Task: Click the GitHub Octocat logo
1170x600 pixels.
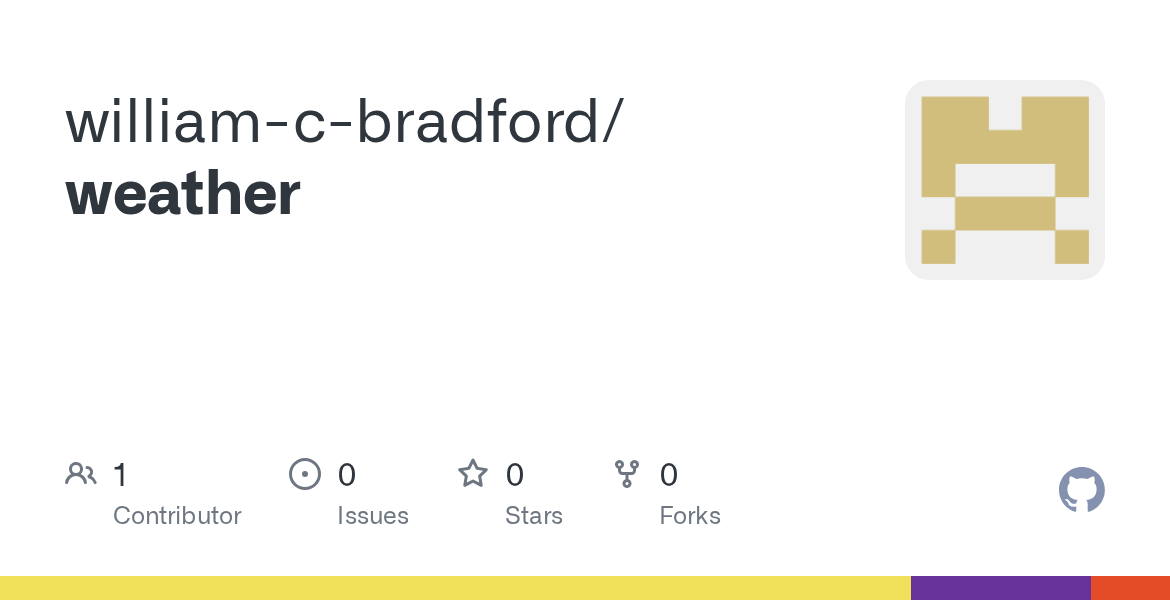Action: [x=1081, y=490]
